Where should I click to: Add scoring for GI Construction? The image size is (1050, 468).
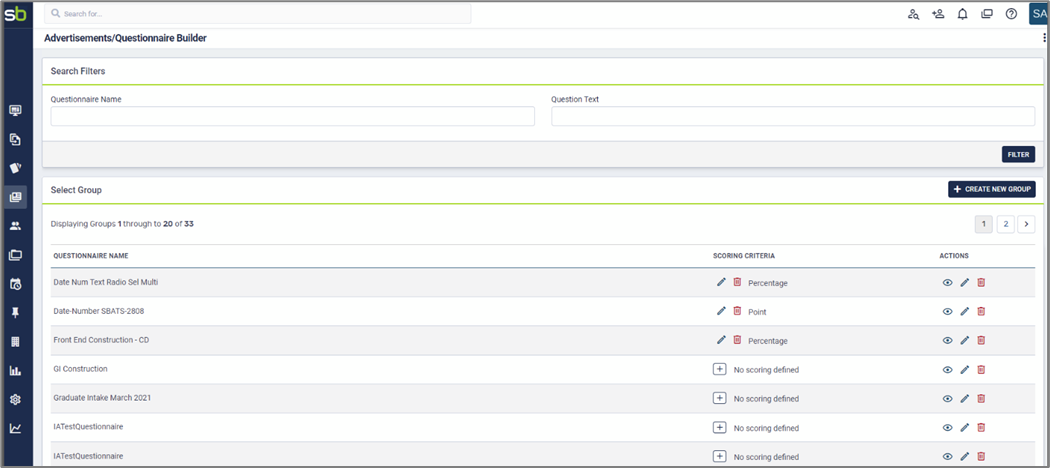pos(719,369)
